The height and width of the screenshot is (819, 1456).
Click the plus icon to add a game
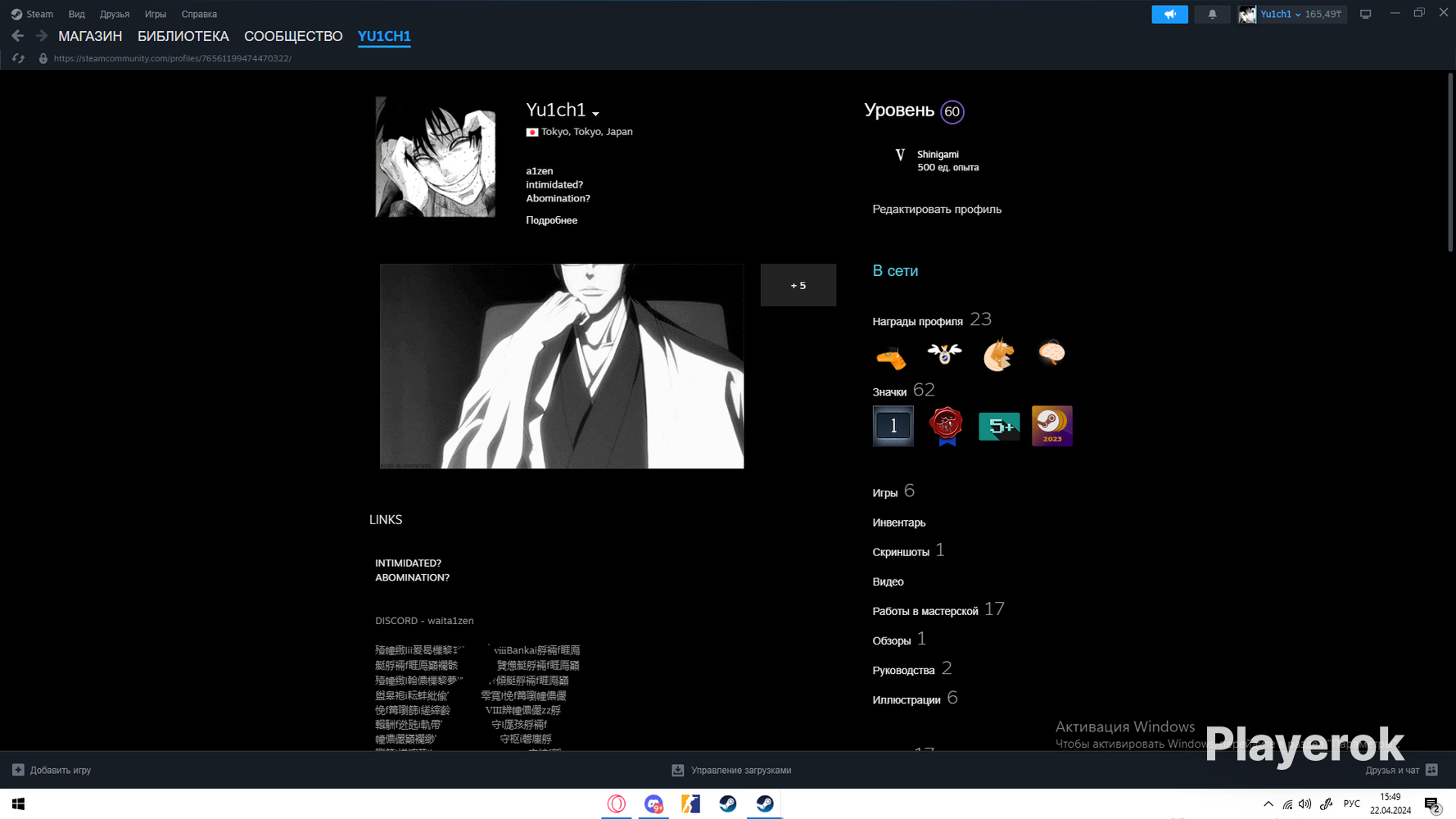(x=18, y=770)
